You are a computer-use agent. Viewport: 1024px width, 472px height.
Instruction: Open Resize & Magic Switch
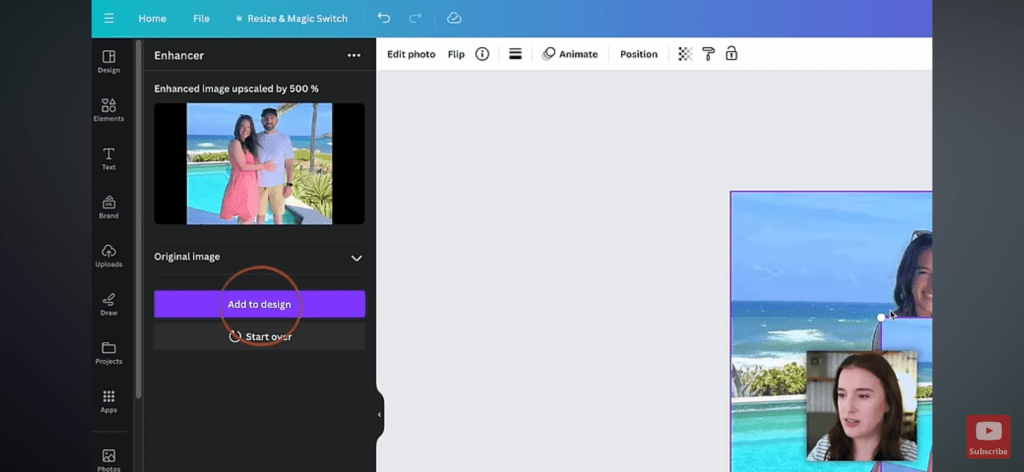[x=291, y=18]
